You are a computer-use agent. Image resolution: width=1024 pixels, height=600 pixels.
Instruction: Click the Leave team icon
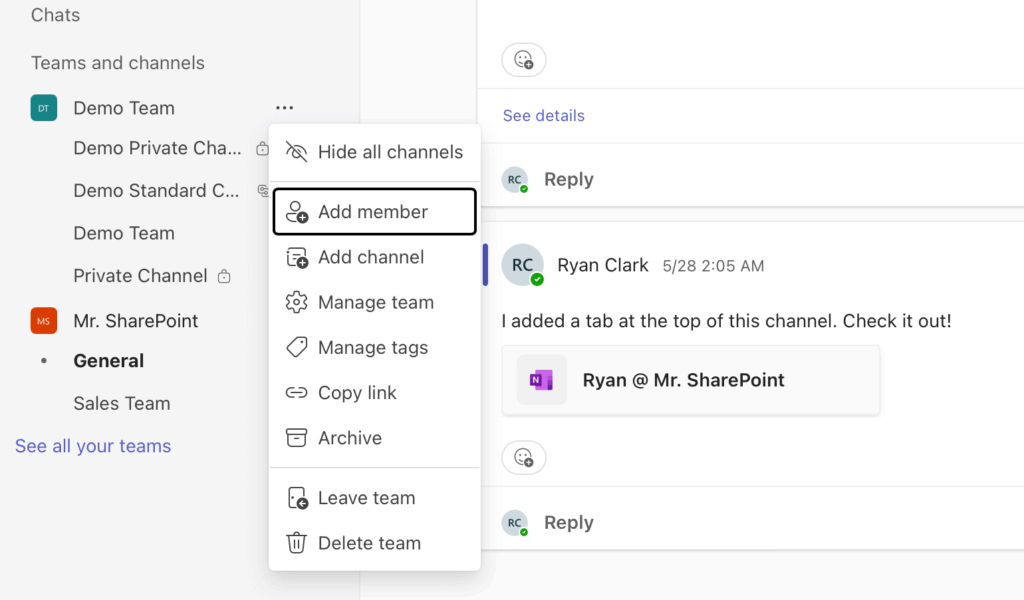click(297, 498)
